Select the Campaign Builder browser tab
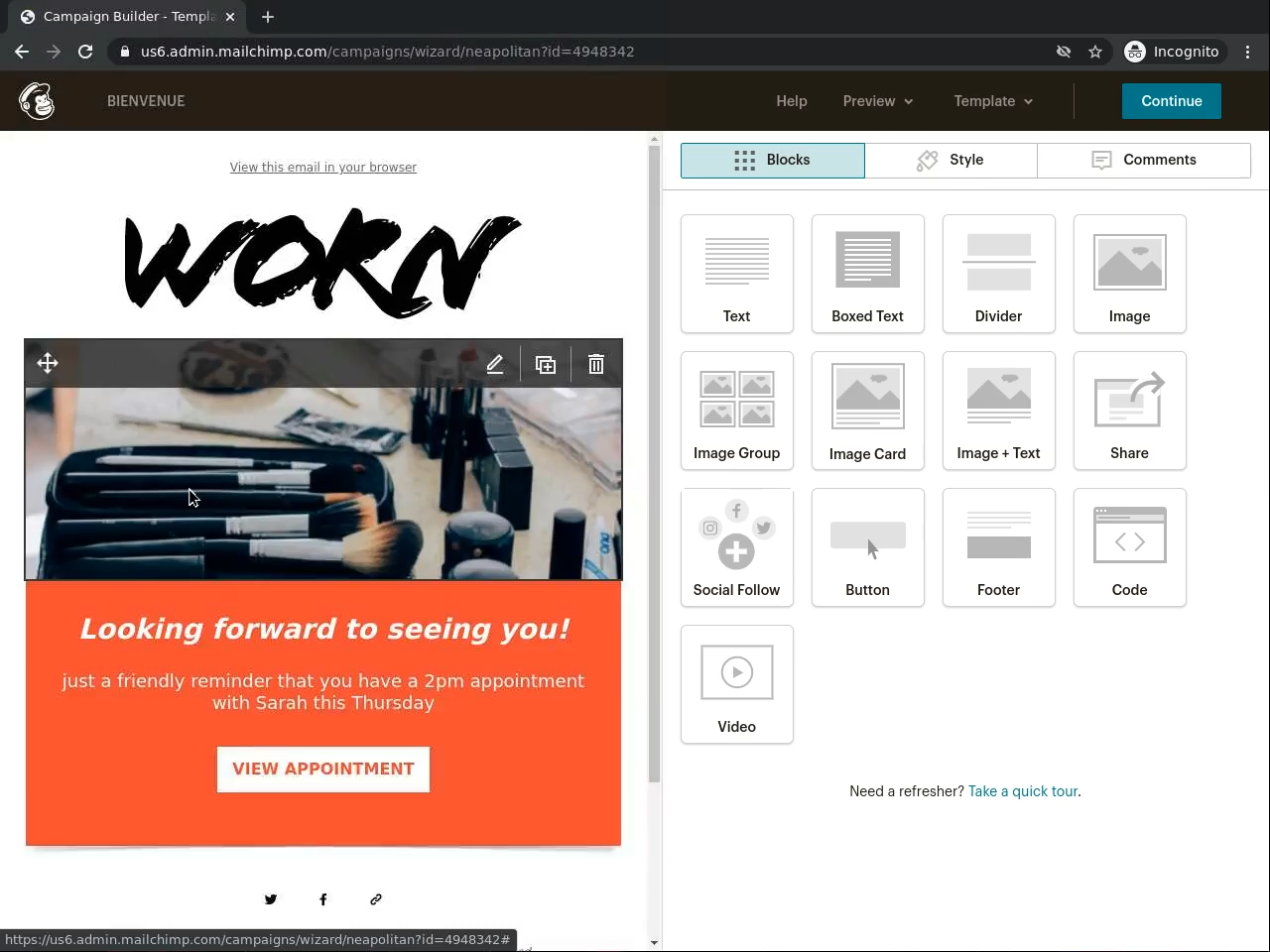Screen dimensions: 1270x952 [127, 17]
